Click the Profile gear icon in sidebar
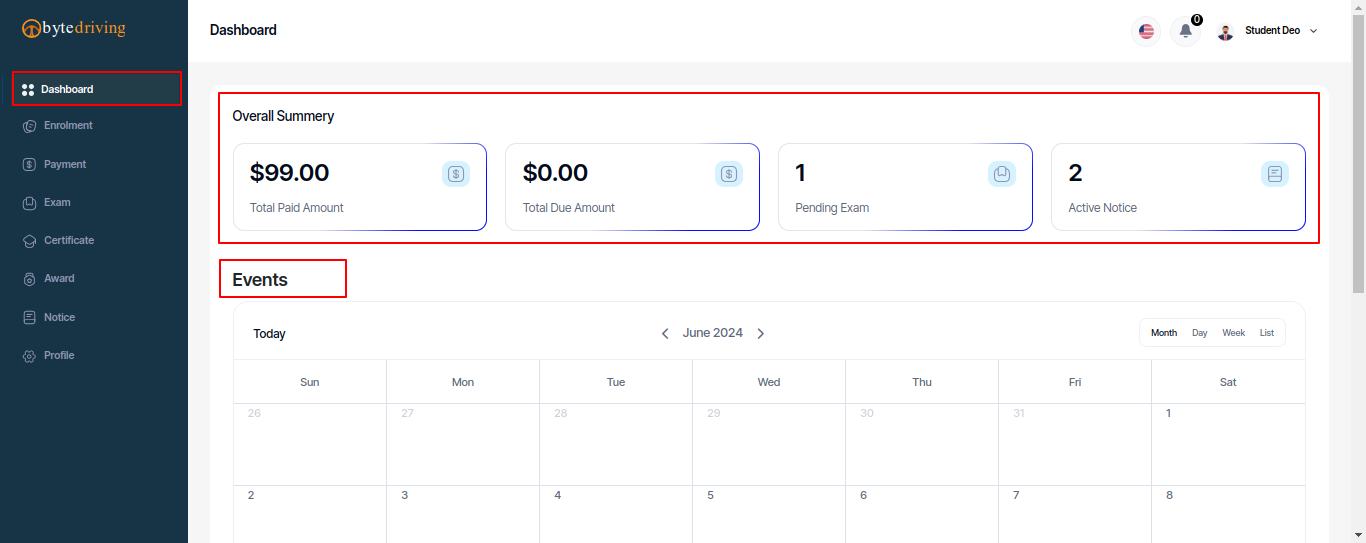Viewport: 1366px width, 543px height. (29, 356)
